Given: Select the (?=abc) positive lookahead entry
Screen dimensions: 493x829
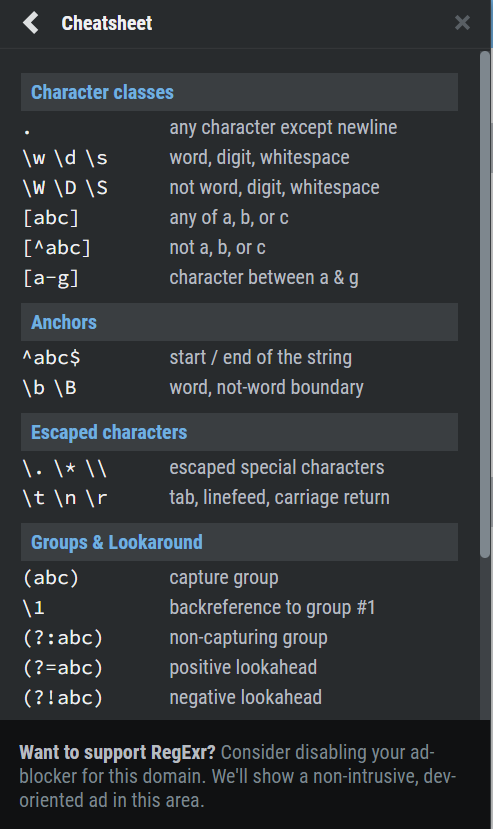Looking at the screenshot, I should pos(62,668).
